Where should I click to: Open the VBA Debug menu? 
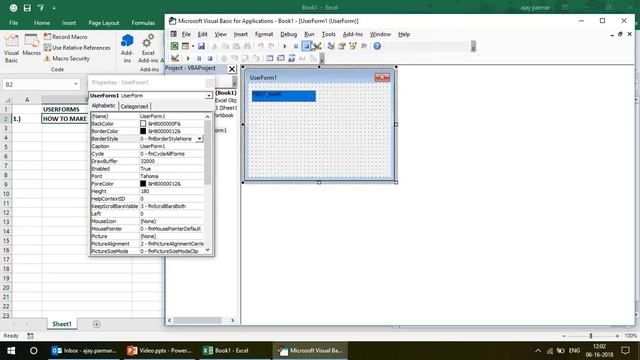point(289,34)
